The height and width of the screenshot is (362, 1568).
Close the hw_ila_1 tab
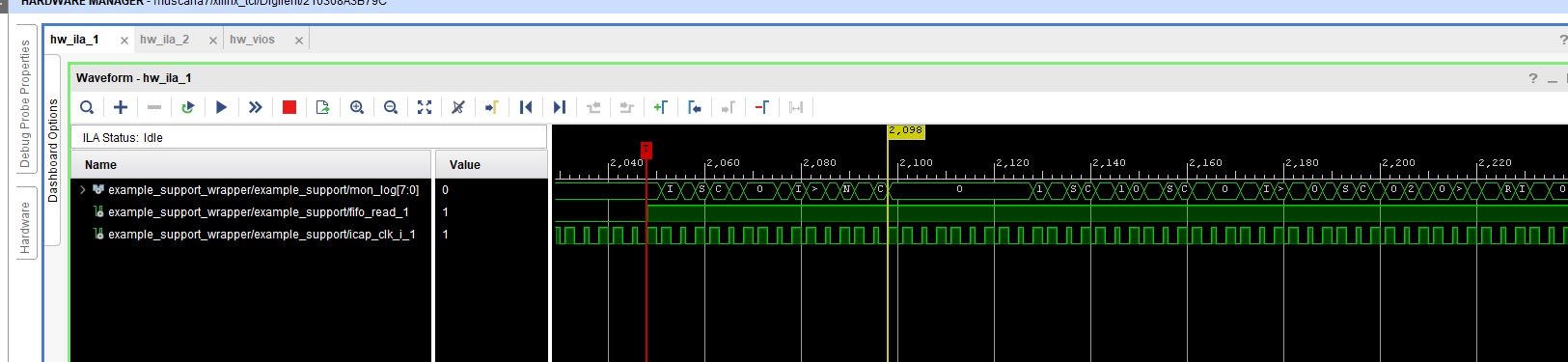[124, 41]
